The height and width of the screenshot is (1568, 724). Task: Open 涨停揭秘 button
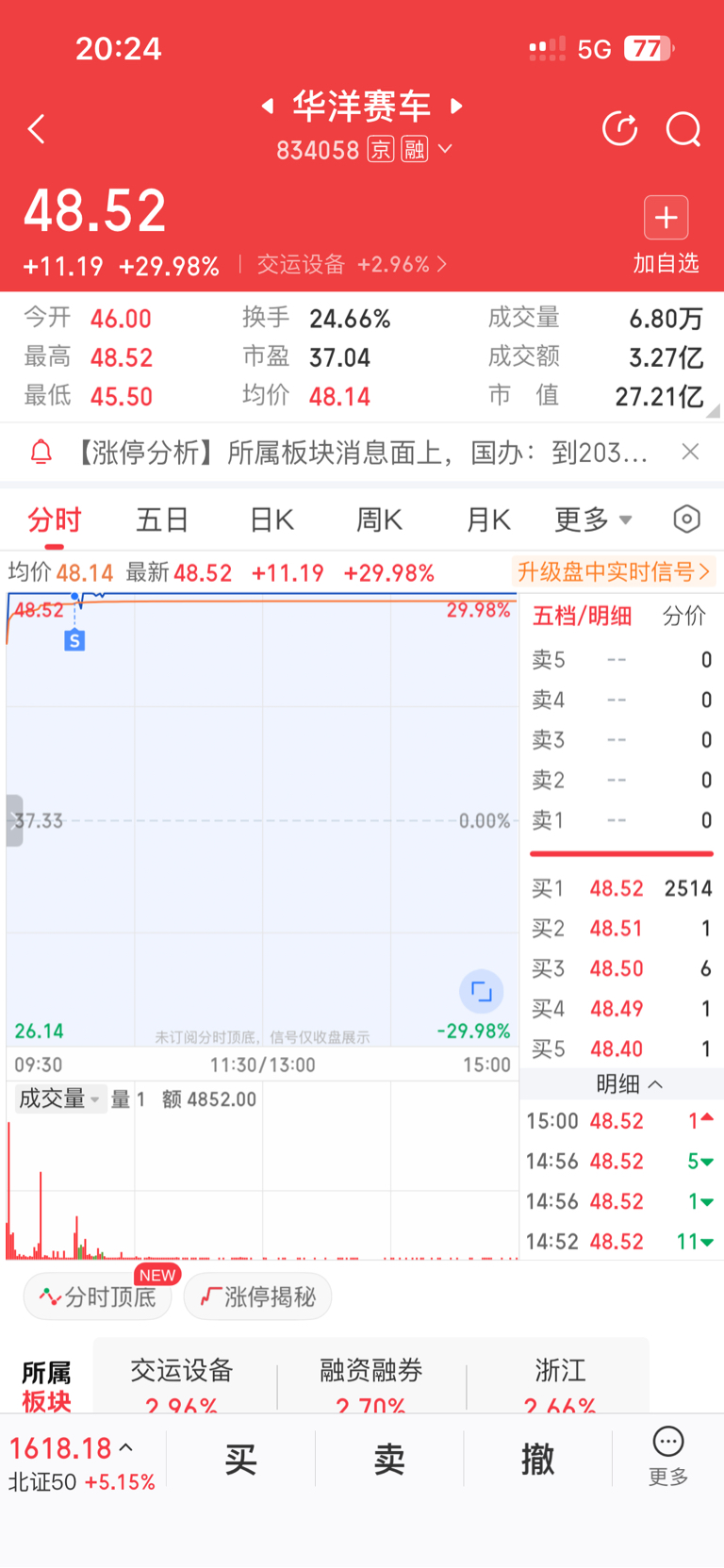(257, 1296)
